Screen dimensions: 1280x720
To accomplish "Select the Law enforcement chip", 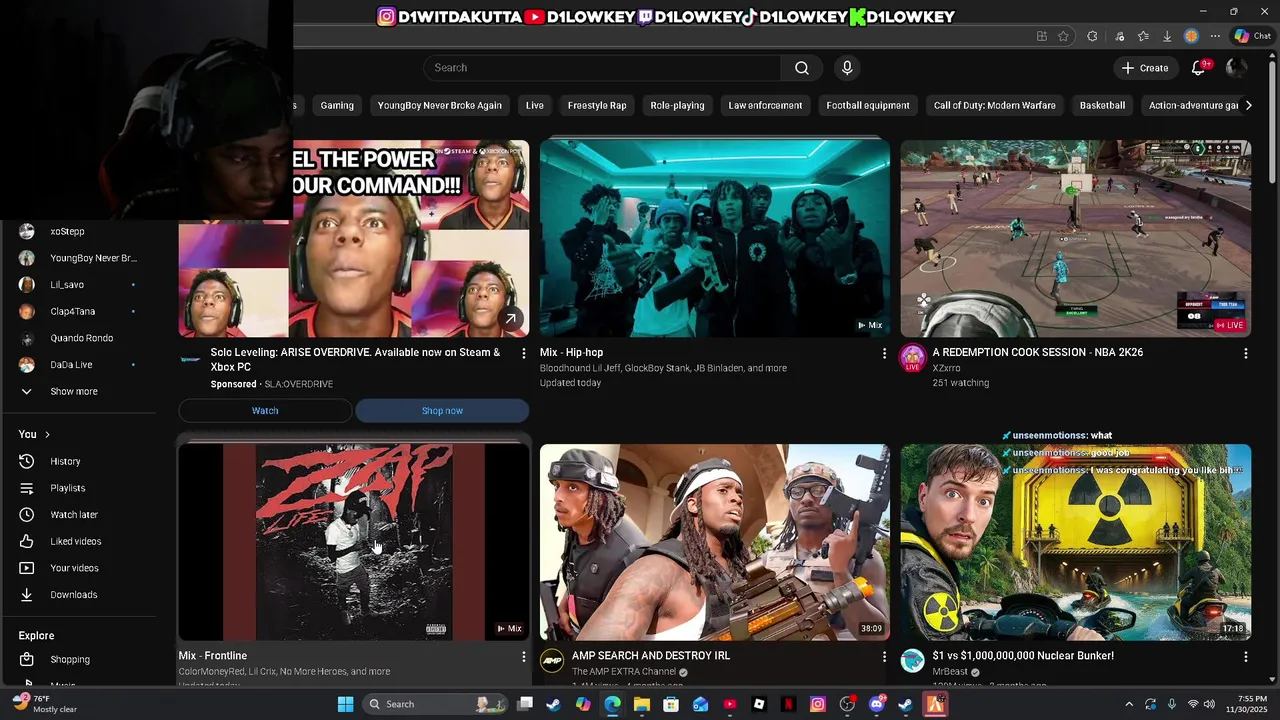I will (765, 105).
